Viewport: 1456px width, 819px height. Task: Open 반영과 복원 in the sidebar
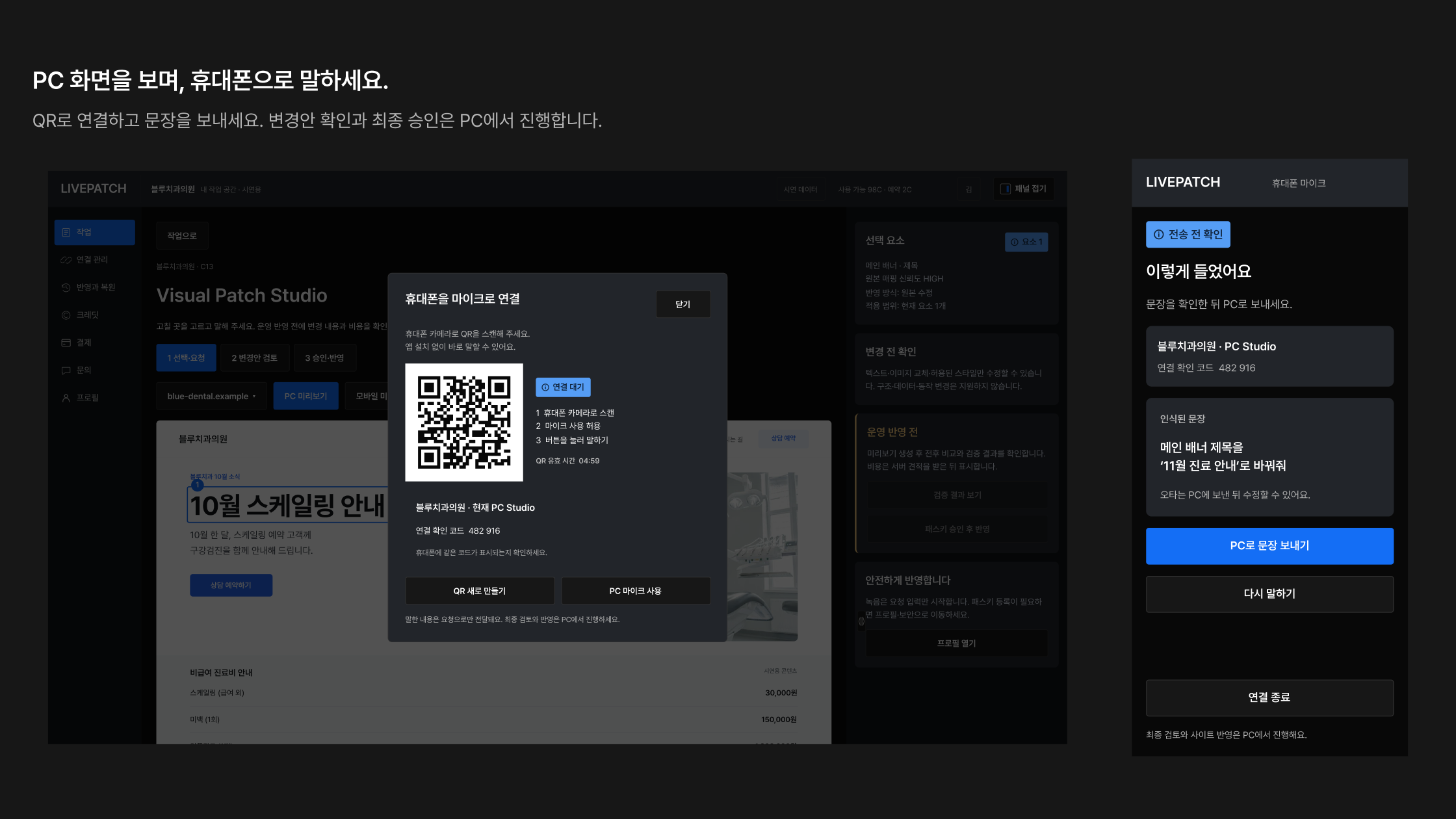point(94,287)
